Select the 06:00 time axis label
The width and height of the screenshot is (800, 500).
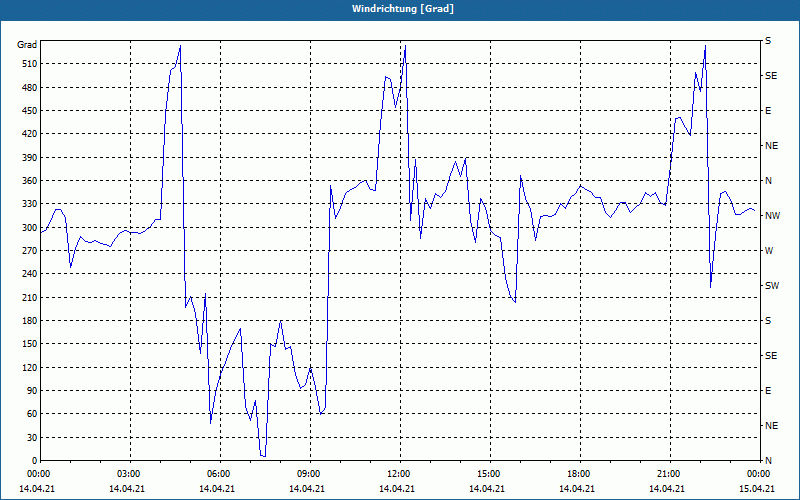point(220,474)
